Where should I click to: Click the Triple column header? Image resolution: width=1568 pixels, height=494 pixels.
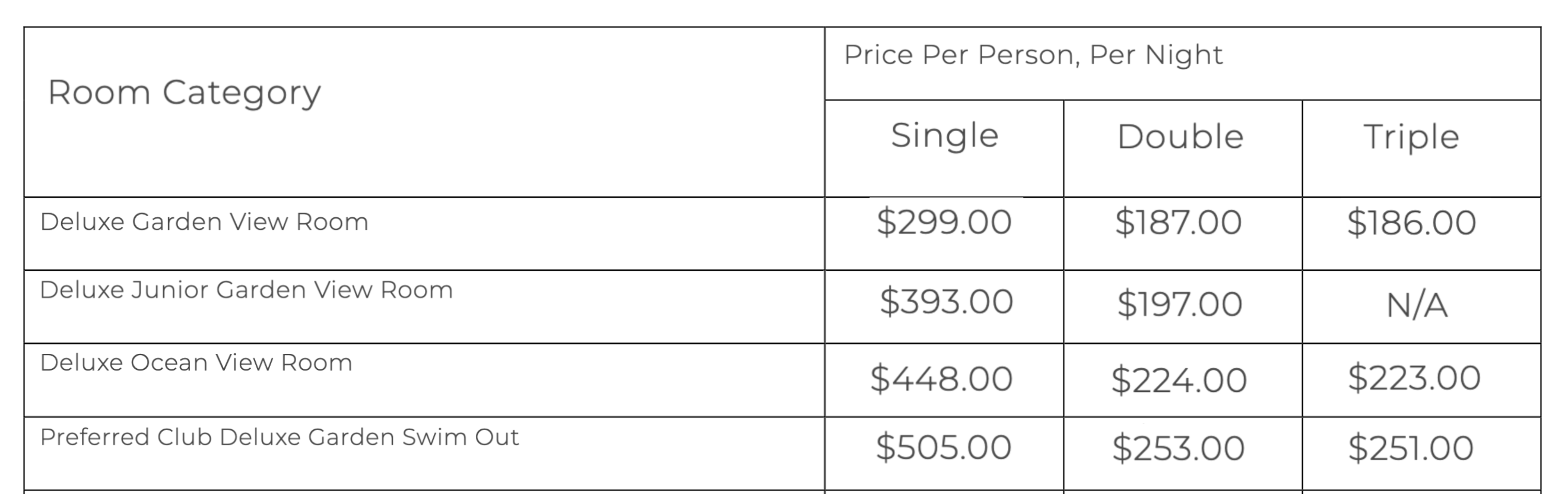(1421, 148)
